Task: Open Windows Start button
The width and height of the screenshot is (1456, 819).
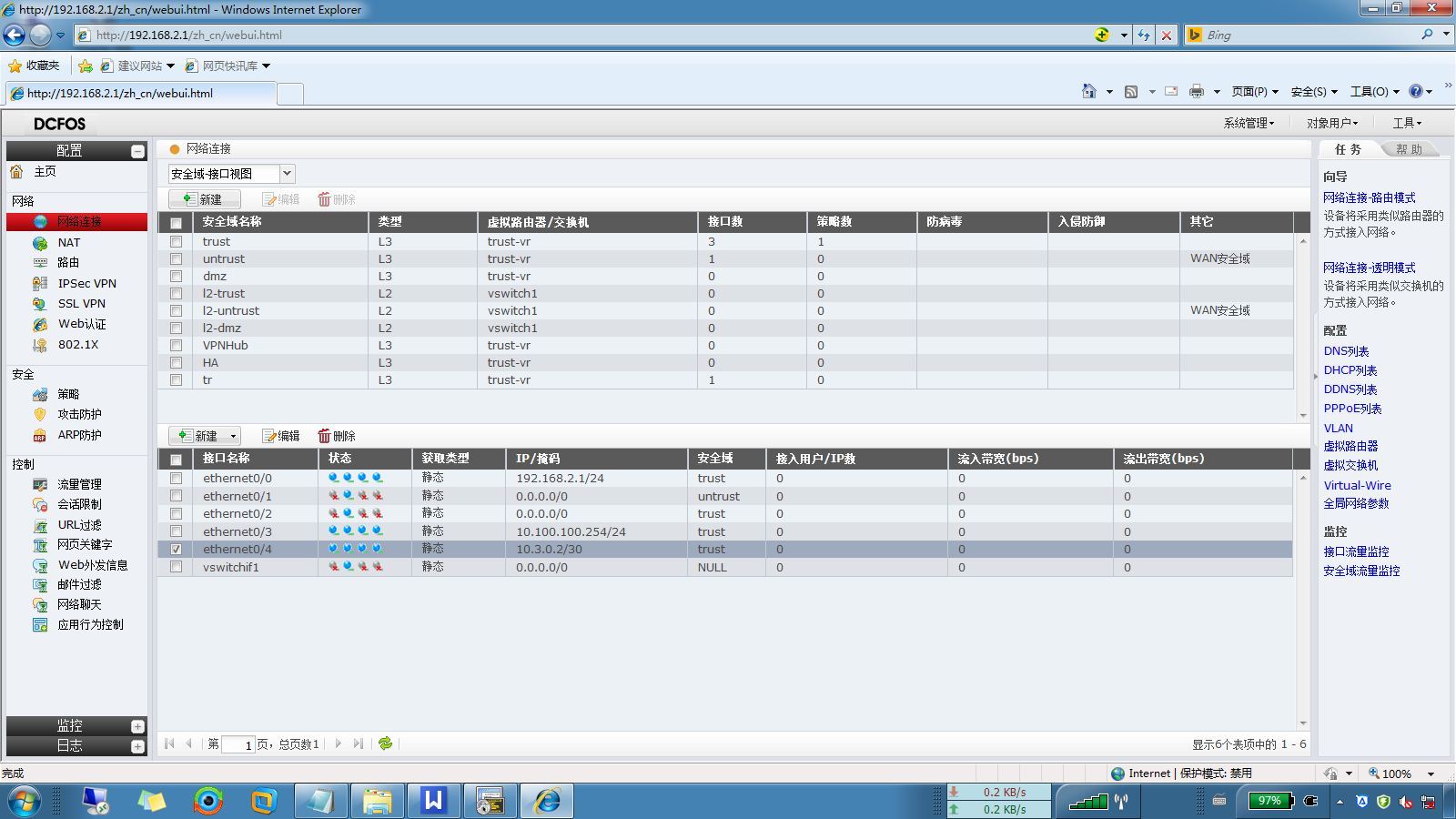Action: (x=25, y=801)
